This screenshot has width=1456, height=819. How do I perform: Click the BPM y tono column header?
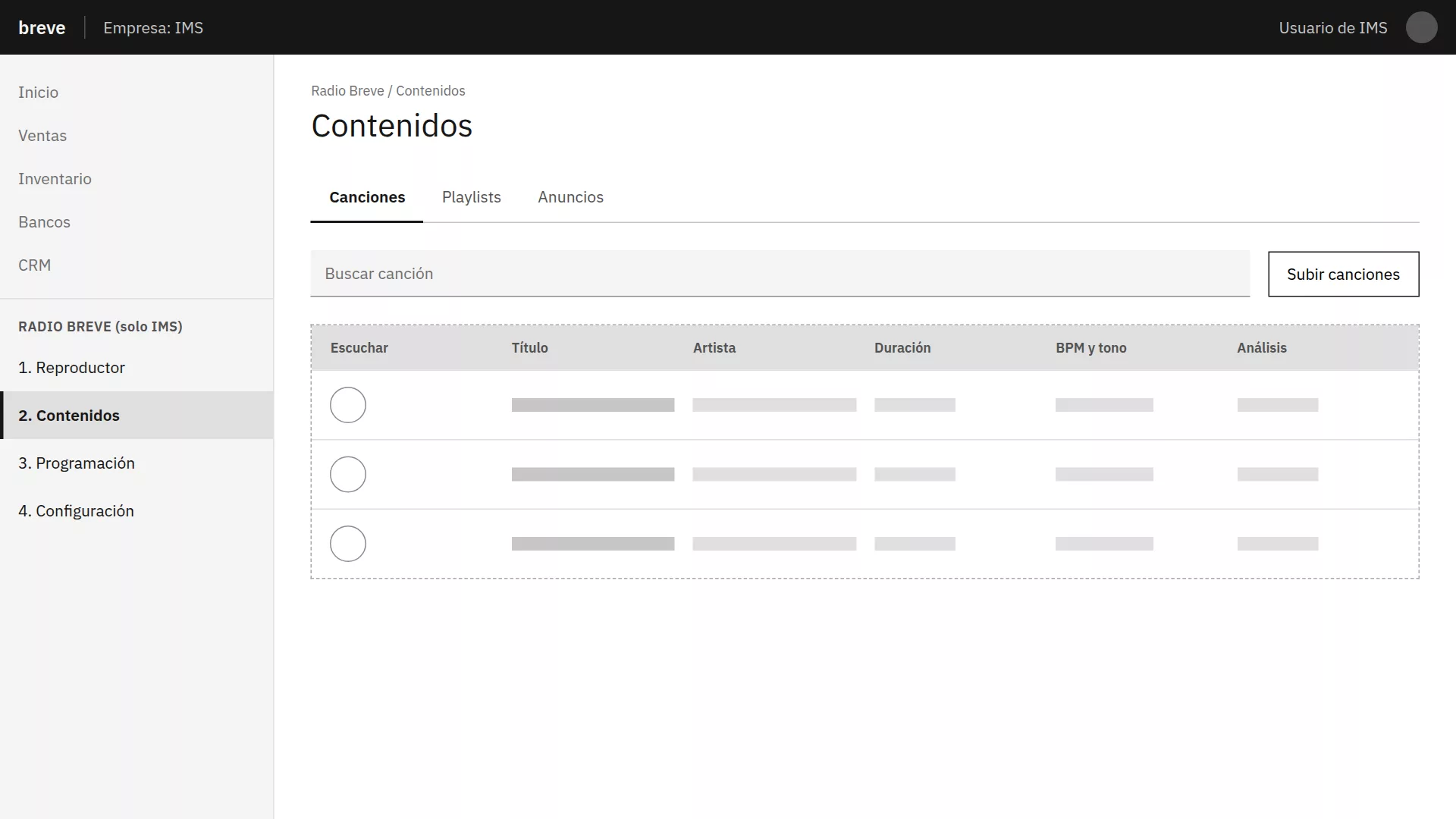pyautogui.click(x=1091, y=348)
